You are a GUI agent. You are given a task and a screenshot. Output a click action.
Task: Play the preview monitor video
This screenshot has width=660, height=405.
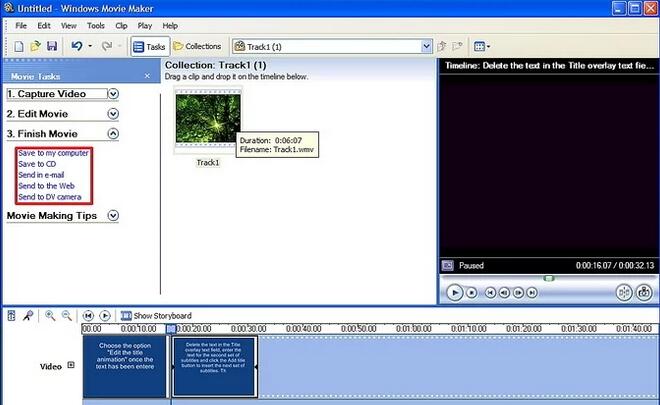(454, 293)
